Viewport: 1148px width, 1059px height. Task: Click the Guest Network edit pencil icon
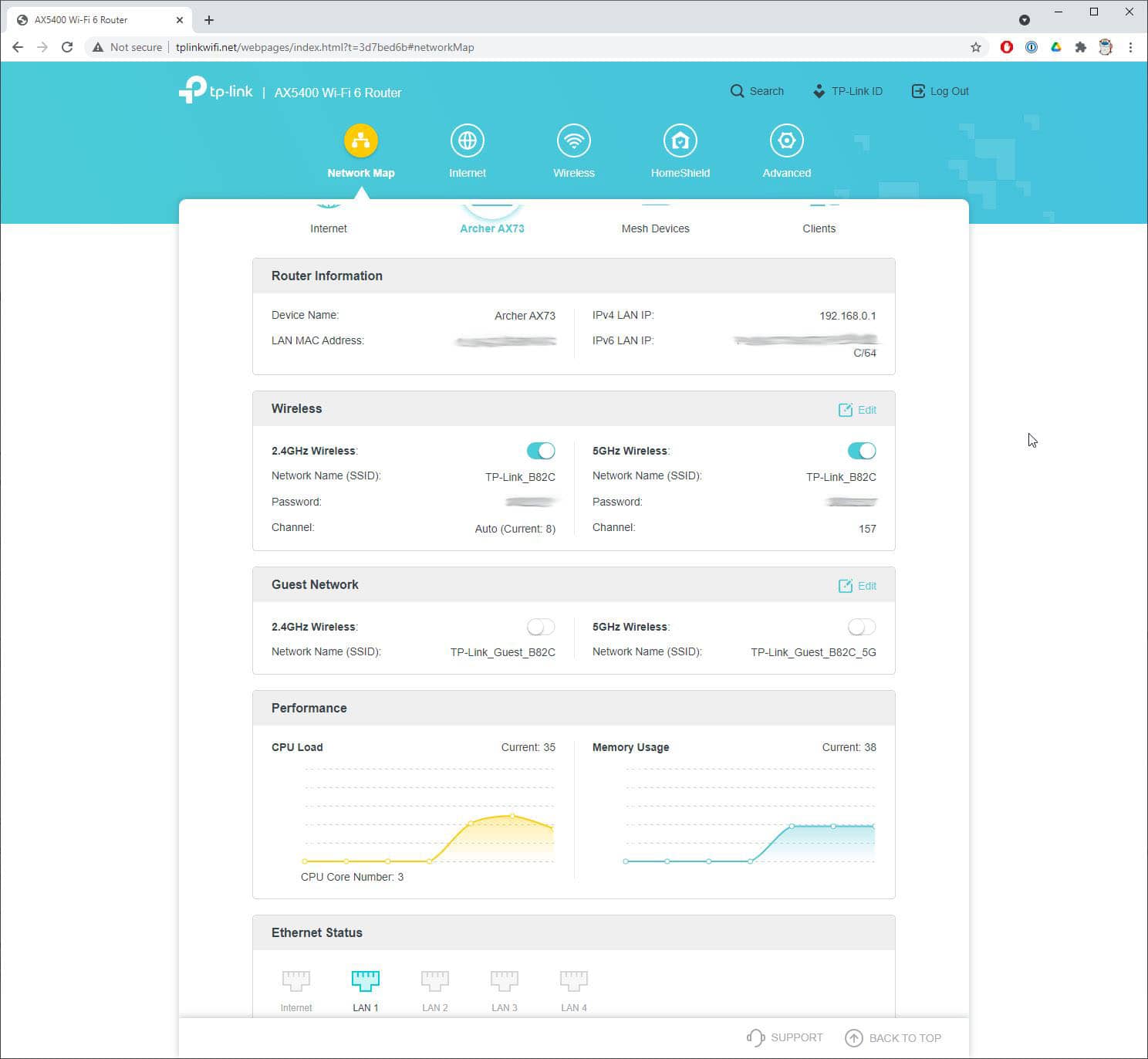click(846, 586)
